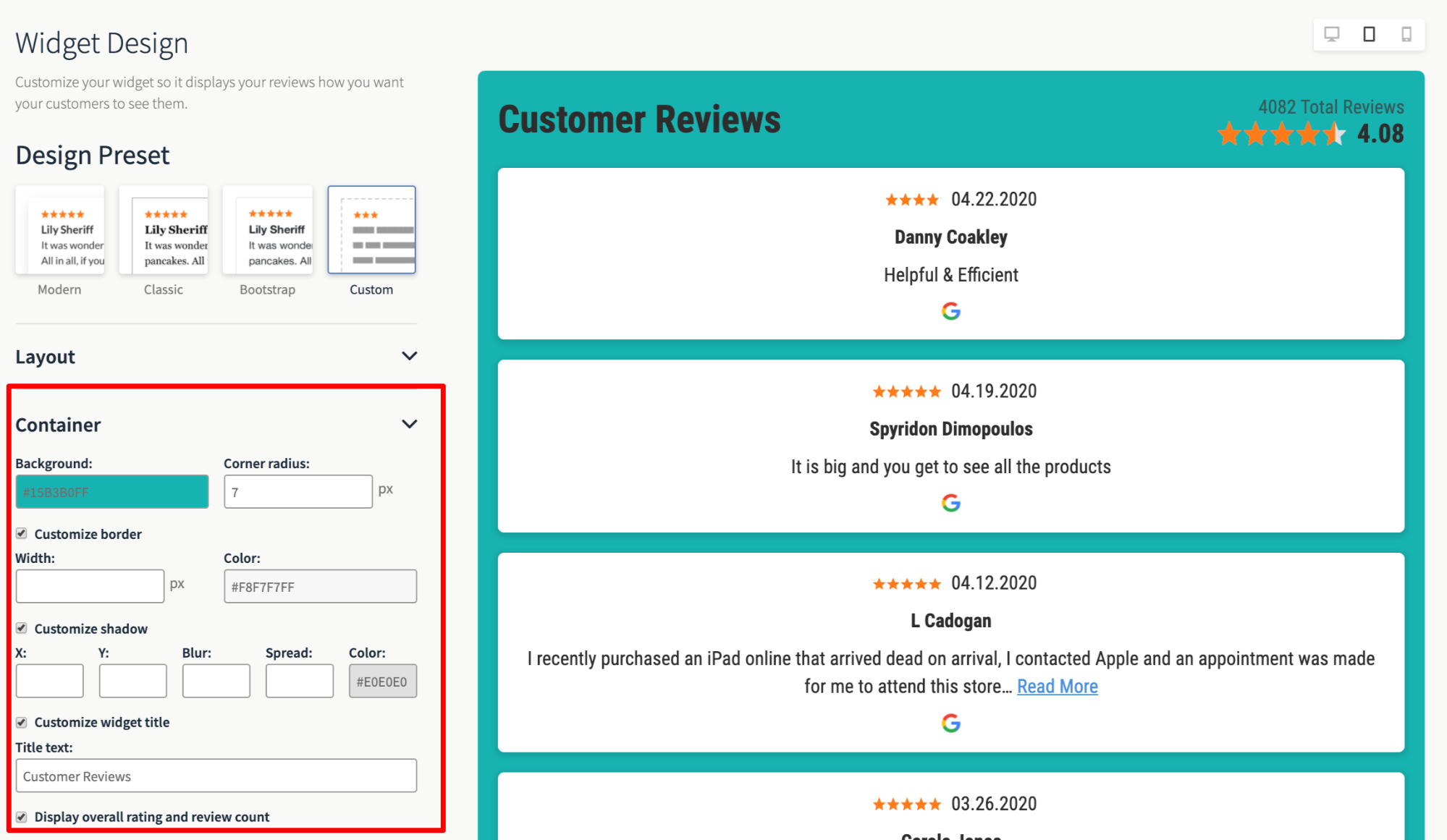Click Google icon under L Cadogan review
This screenshot has height=840, width=1447.
click(x=950, y=723)
